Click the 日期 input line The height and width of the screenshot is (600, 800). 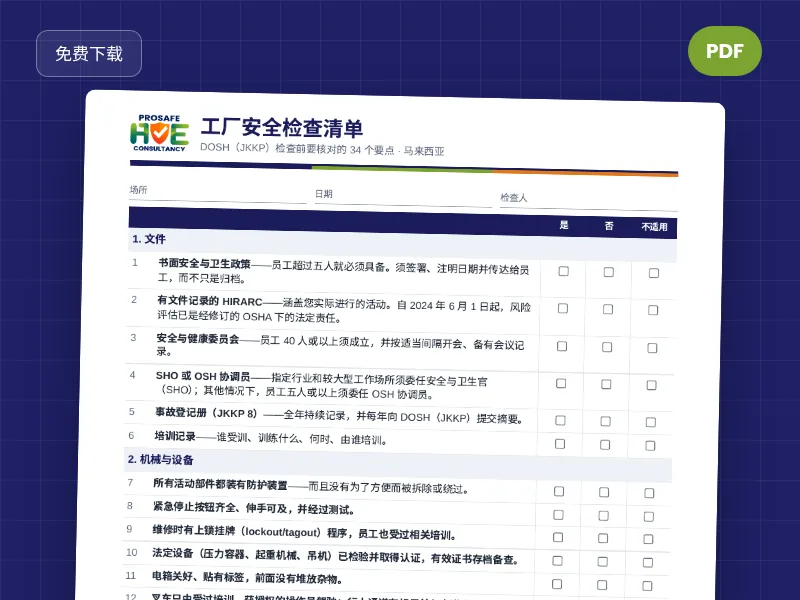[x=403, y=198]
